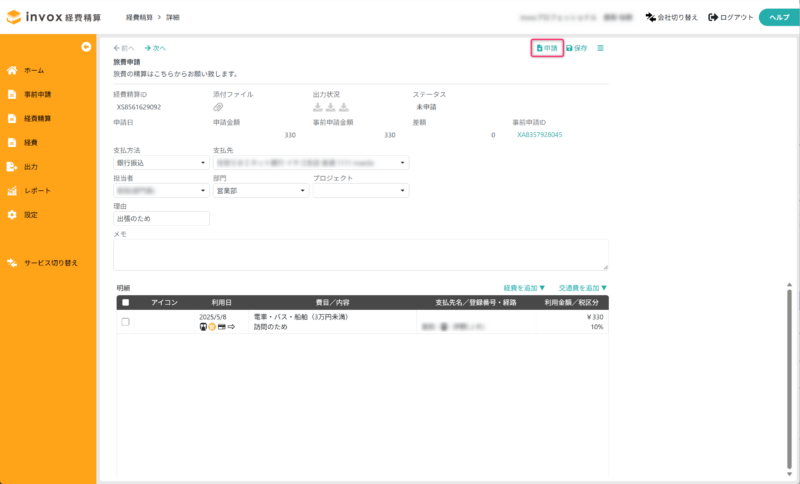Image resolution: width=800 pixels, height=484 pixels.
Task: Click ログアウト in the header
Action: pos(731,17)
